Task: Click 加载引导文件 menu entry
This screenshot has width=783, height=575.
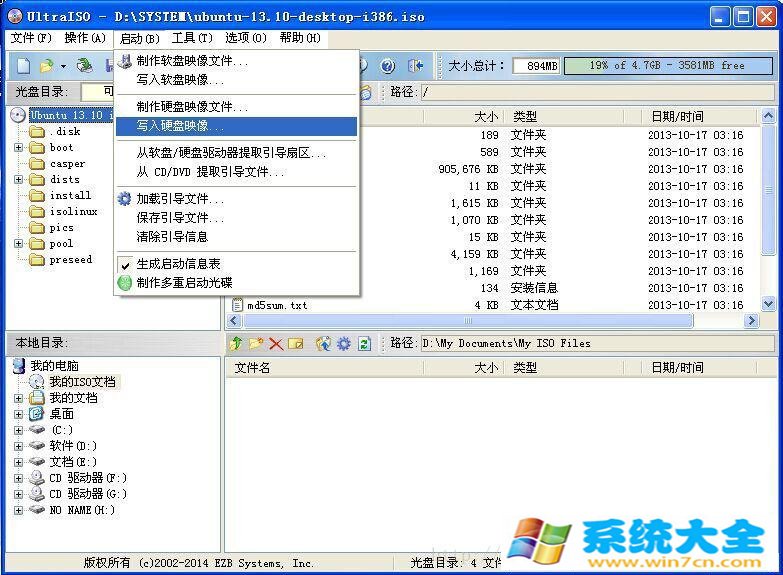Action: pyautogui.click(x=180, y=199)
